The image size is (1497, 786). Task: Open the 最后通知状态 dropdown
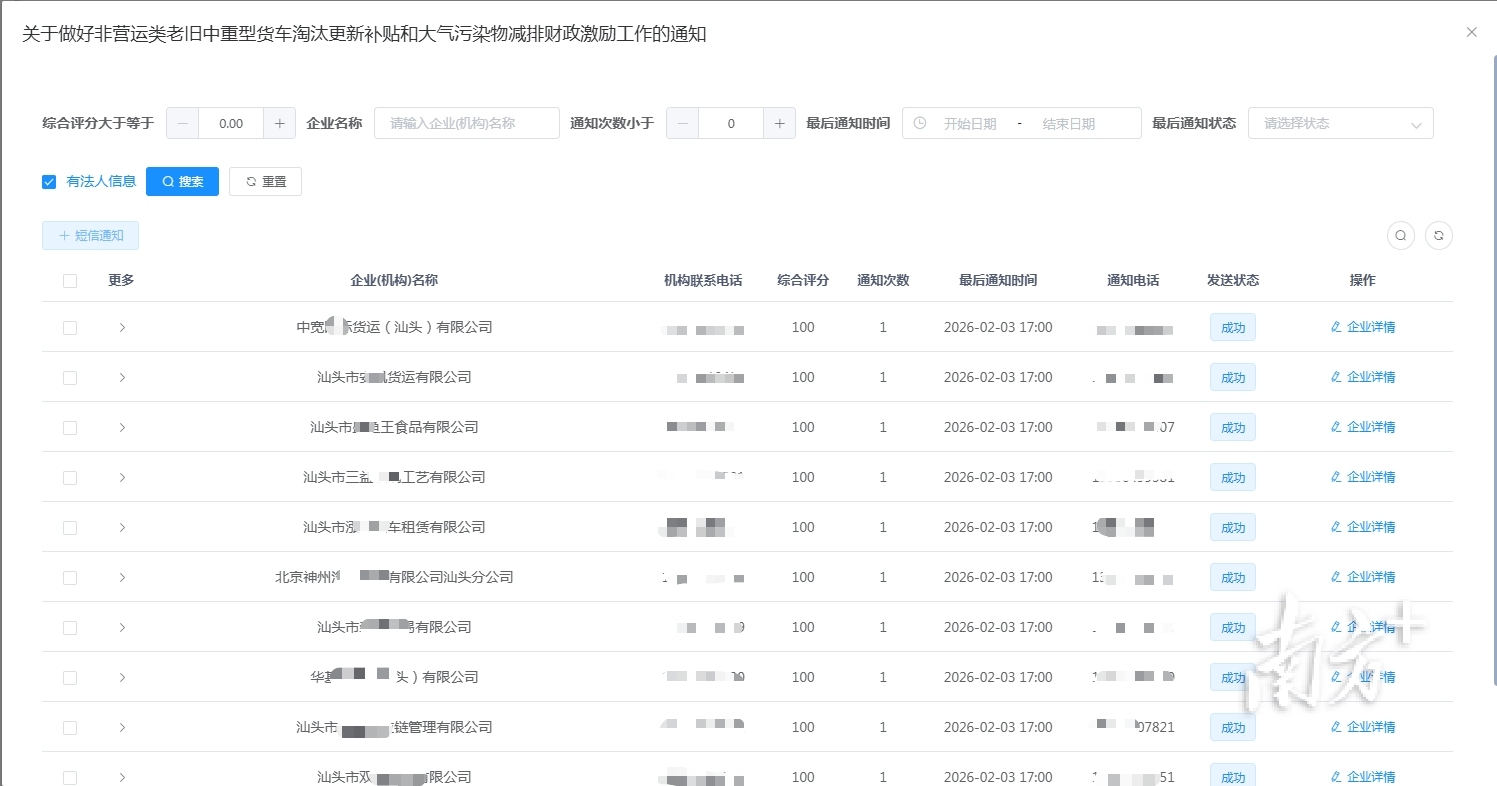pyautogui.click(x=1340, y=123)
